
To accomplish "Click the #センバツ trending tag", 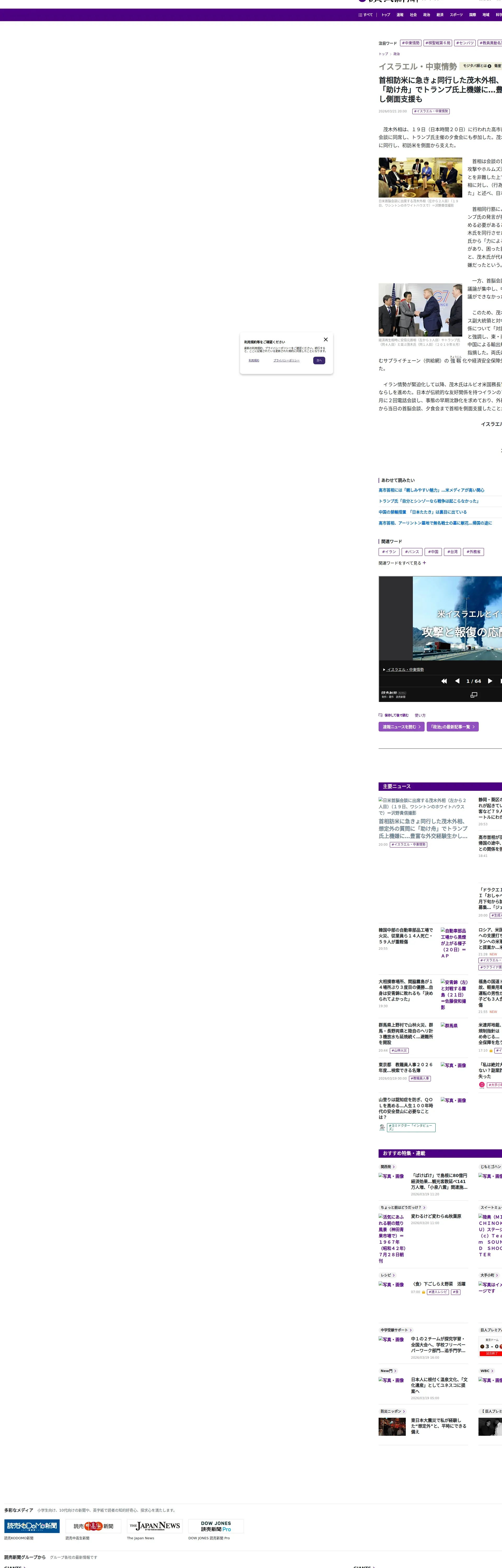I will point(465,43).
